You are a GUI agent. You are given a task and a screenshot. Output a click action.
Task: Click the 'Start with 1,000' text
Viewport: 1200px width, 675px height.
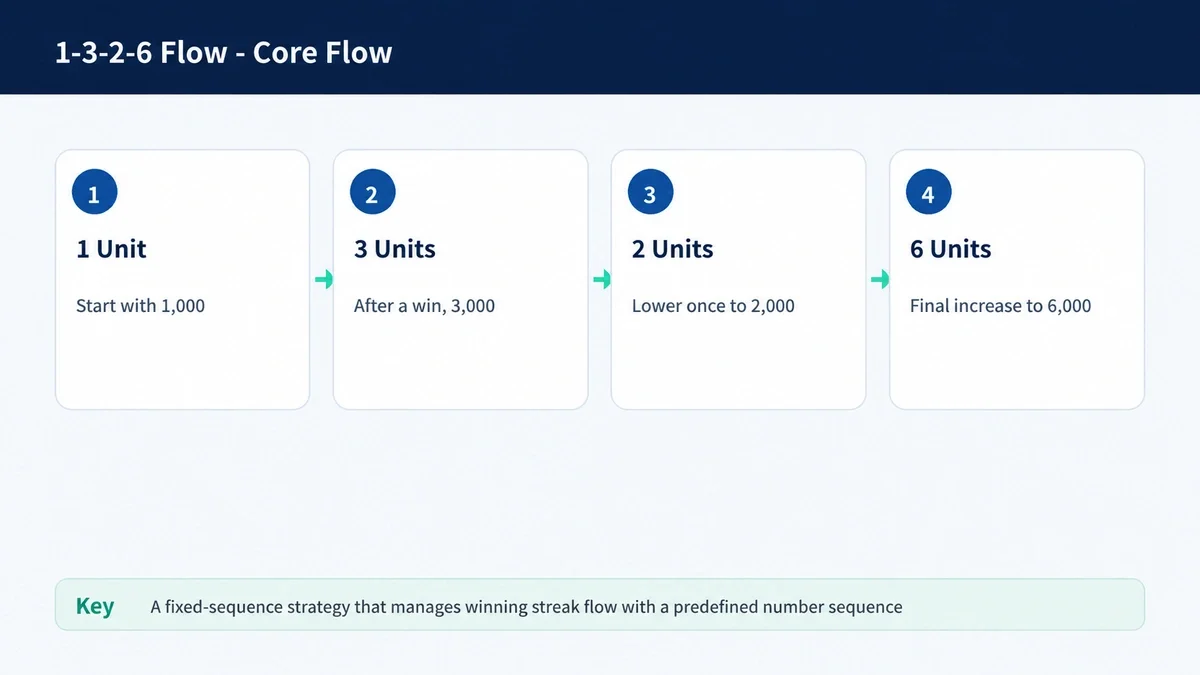coord(140,306)
